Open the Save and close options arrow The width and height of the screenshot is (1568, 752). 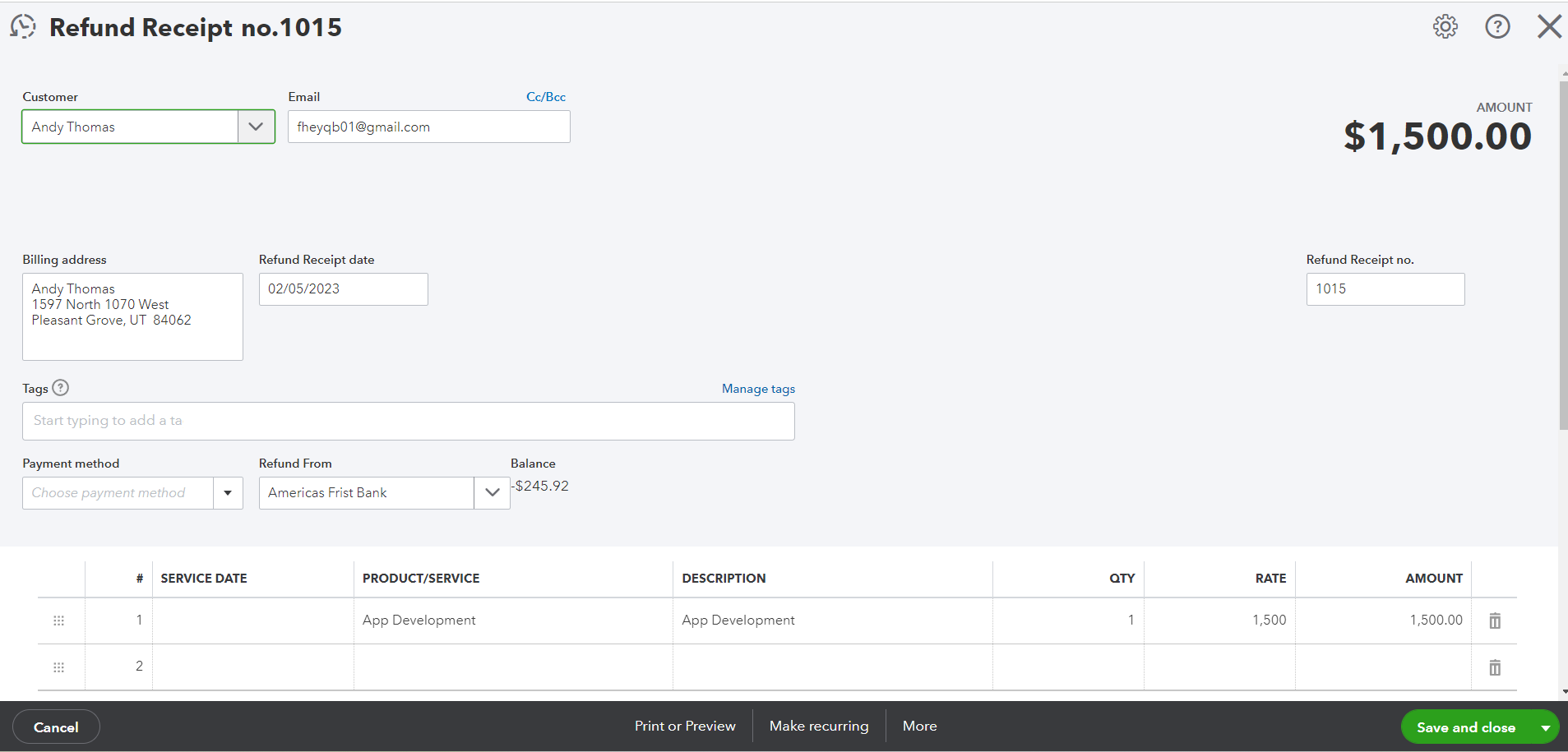click(x=1545, y=727)
